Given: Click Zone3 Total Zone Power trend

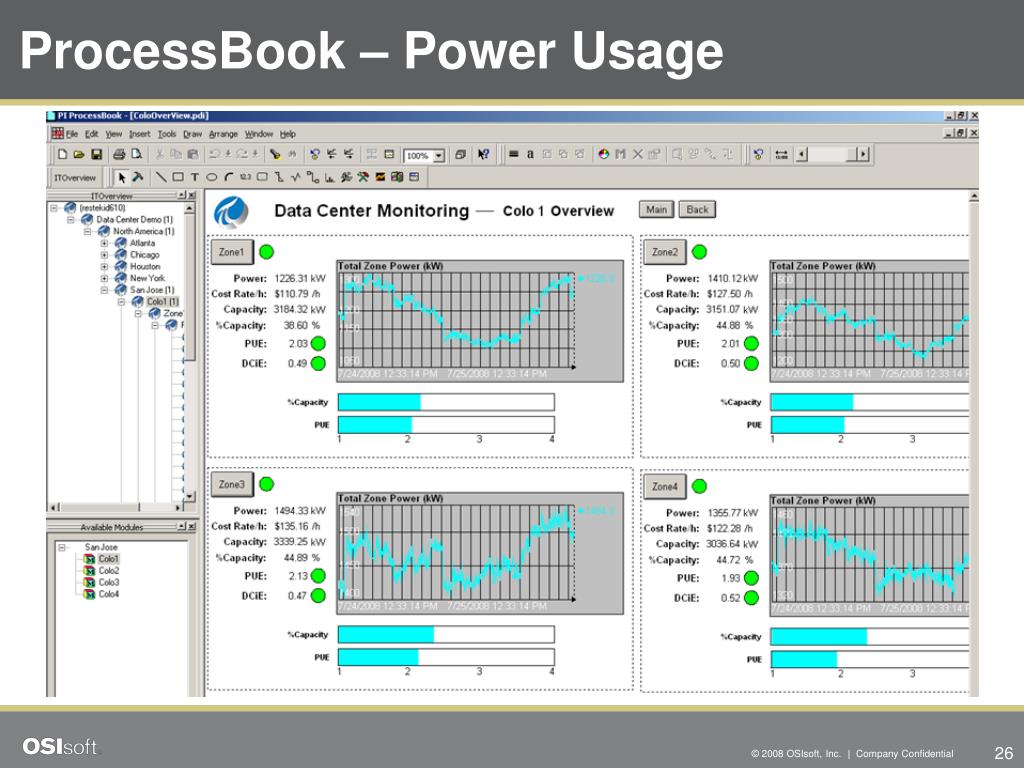Looking at the screenshot, I should coord(480,554).
